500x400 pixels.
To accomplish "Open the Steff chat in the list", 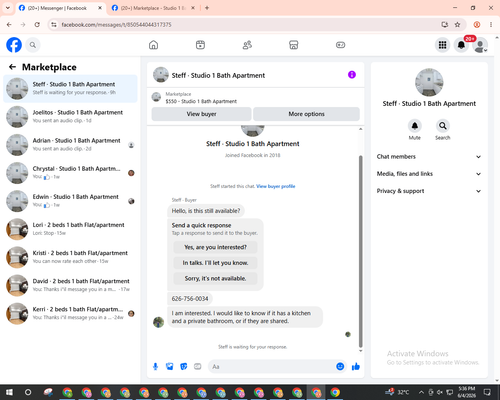I will [x=70, y=88].
